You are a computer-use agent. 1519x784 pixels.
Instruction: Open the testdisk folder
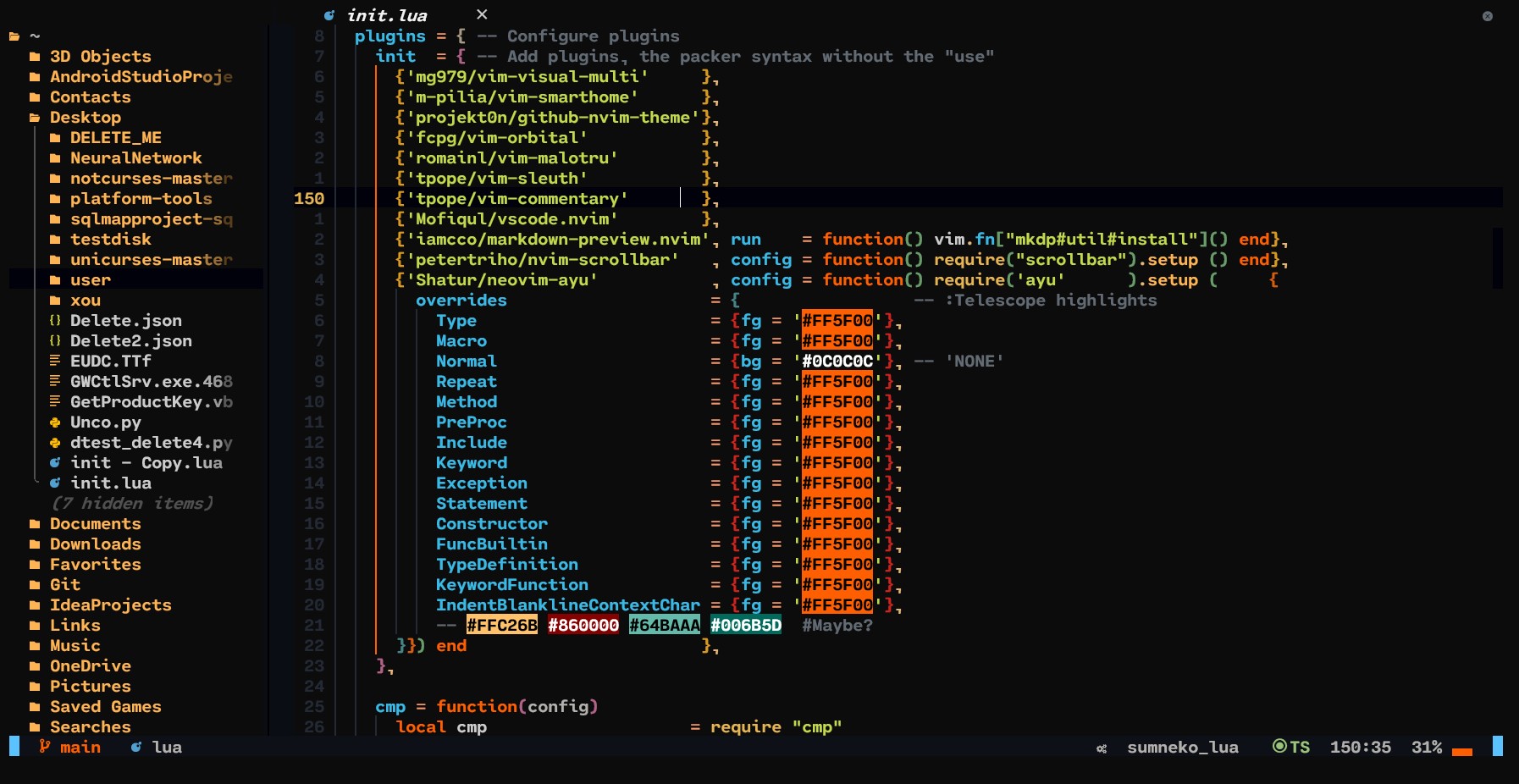[110, 240]
